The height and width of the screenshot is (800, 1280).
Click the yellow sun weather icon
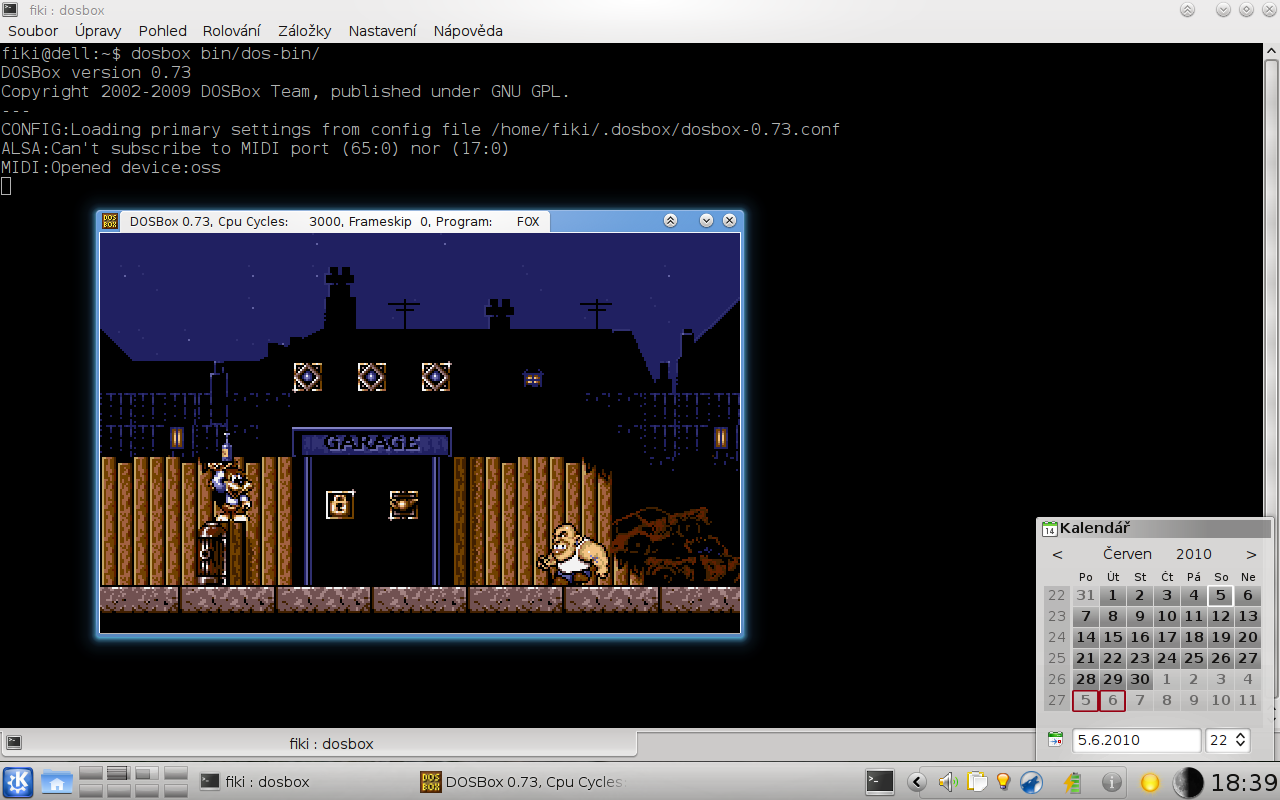[1151, 782]
